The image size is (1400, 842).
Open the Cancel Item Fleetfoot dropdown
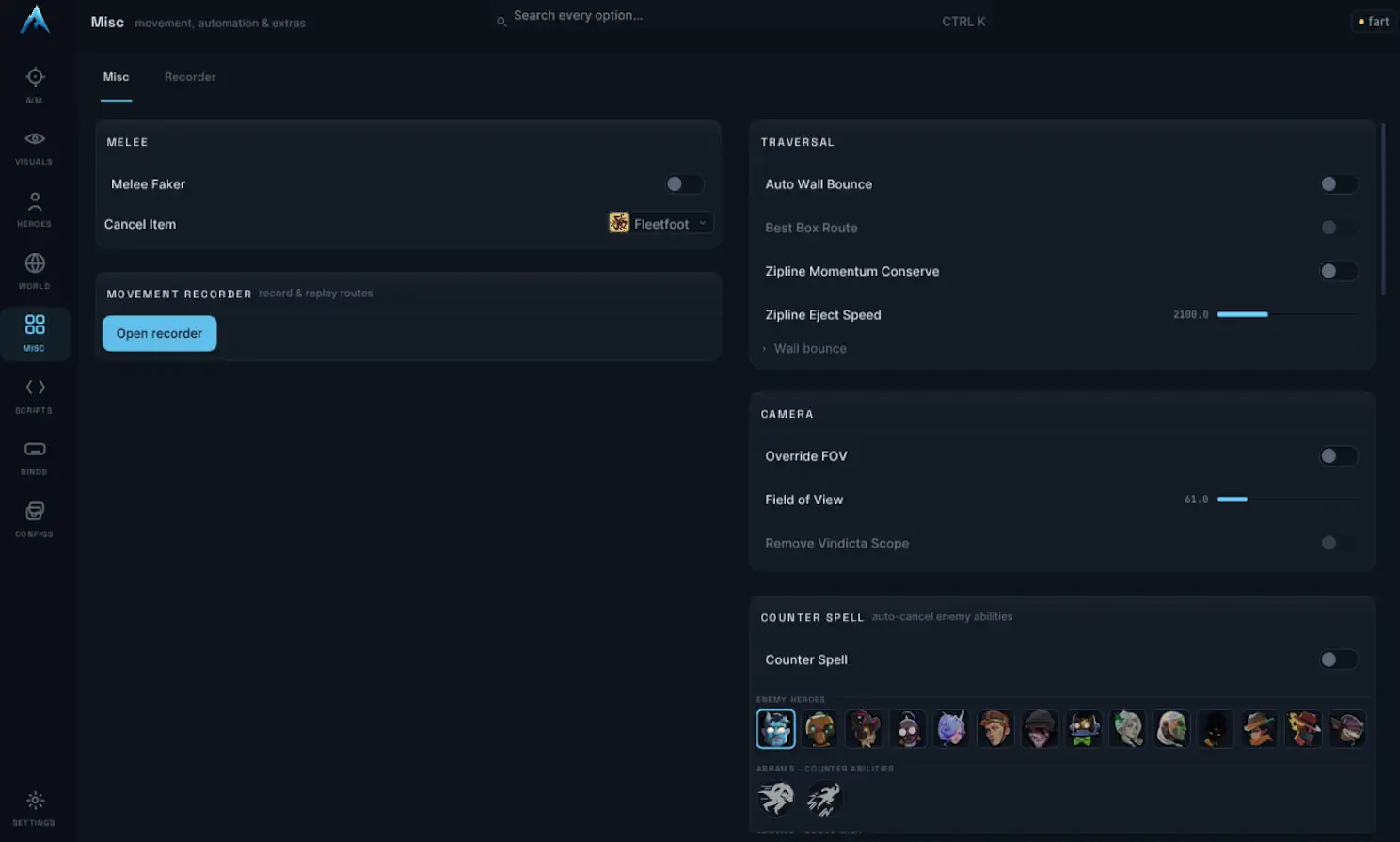tap(660, 223)
